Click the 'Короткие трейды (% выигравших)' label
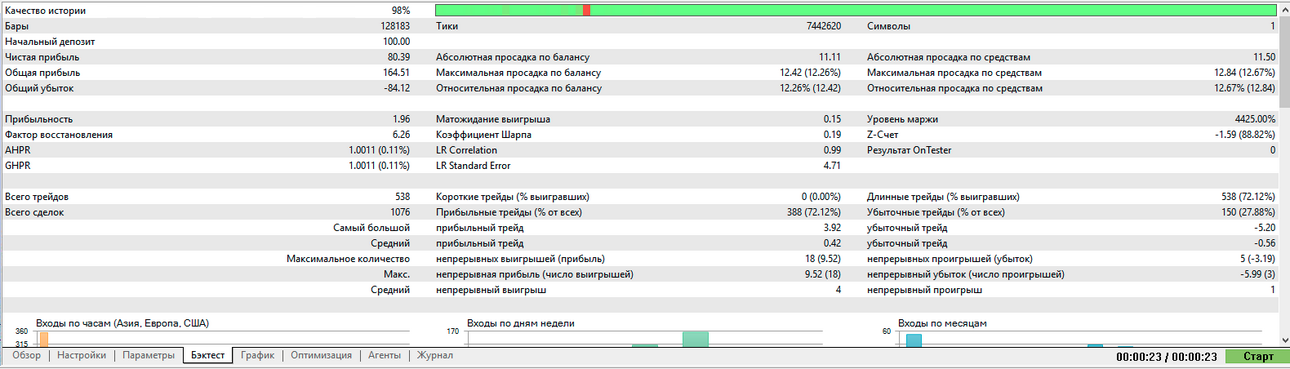 point(512,196)
